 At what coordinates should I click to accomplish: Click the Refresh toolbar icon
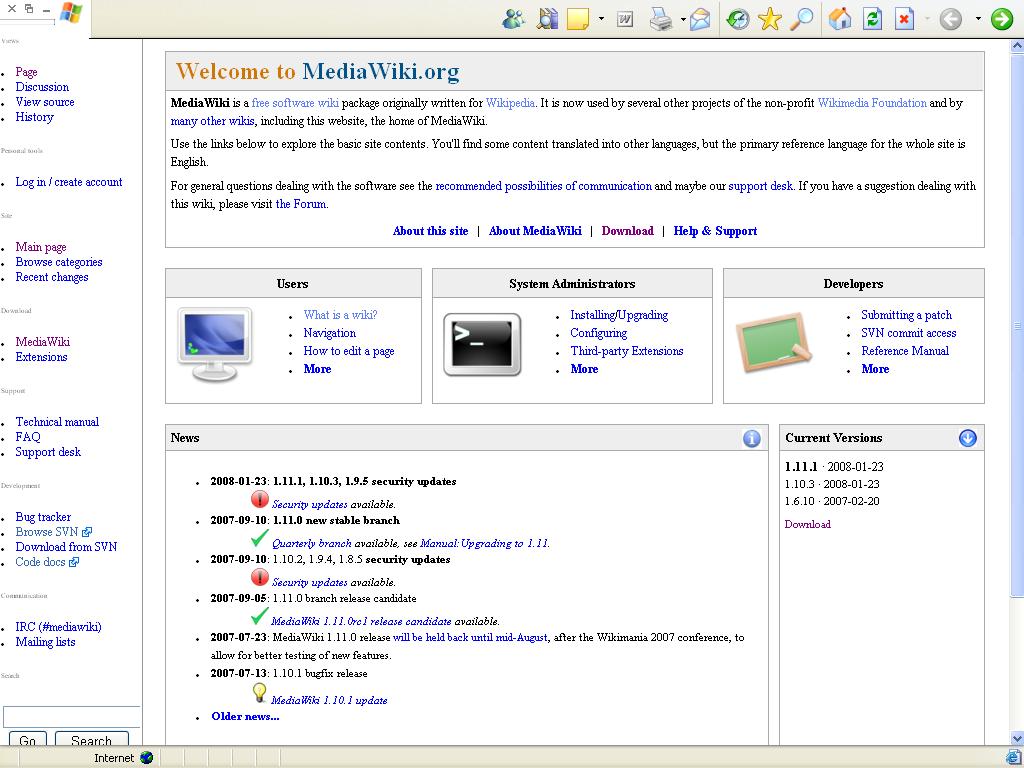[872, 19]
